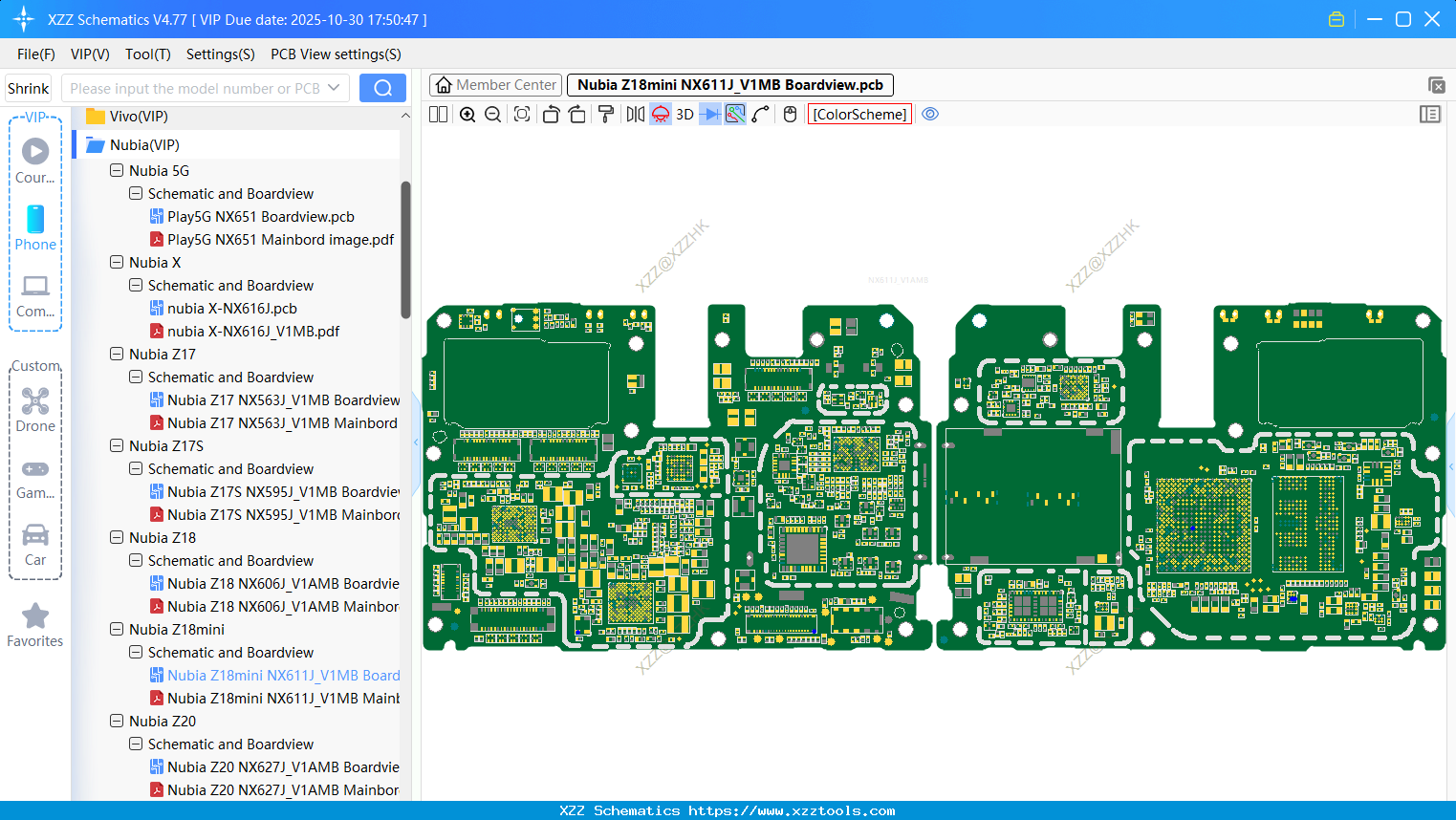Image resolution: width=1456 pixels, height=820 pixels.
Task: Mirror the board view horizontally
Action: [635, 114]
